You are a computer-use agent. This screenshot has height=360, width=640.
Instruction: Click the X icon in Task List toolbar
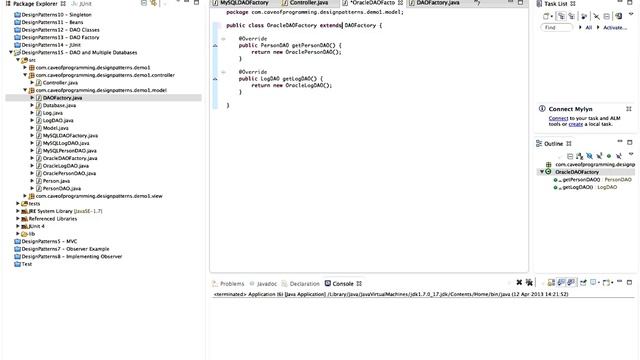596,16
